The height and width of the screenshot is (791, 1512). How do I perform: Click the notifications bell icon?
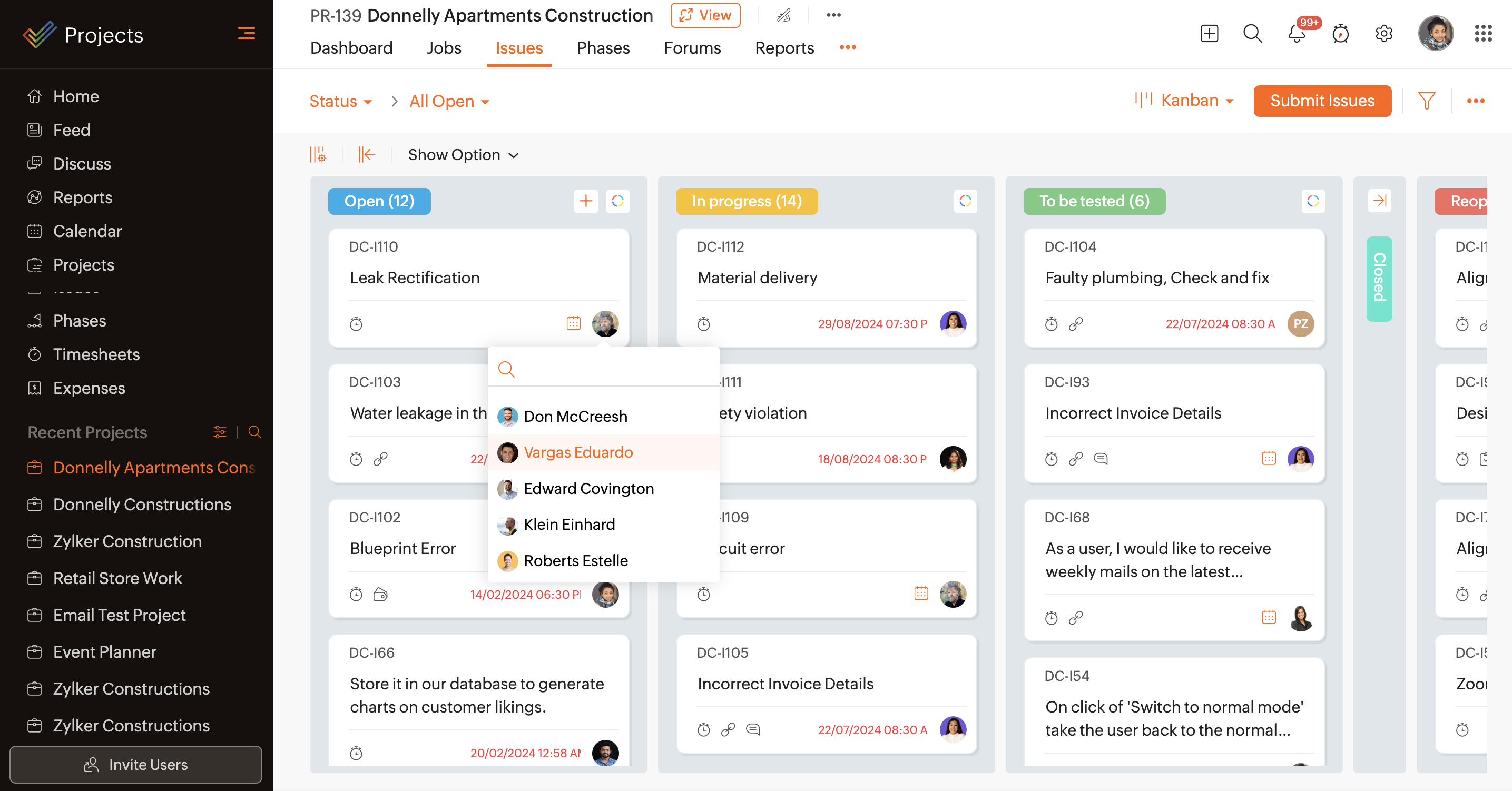tap(1296, 34)
